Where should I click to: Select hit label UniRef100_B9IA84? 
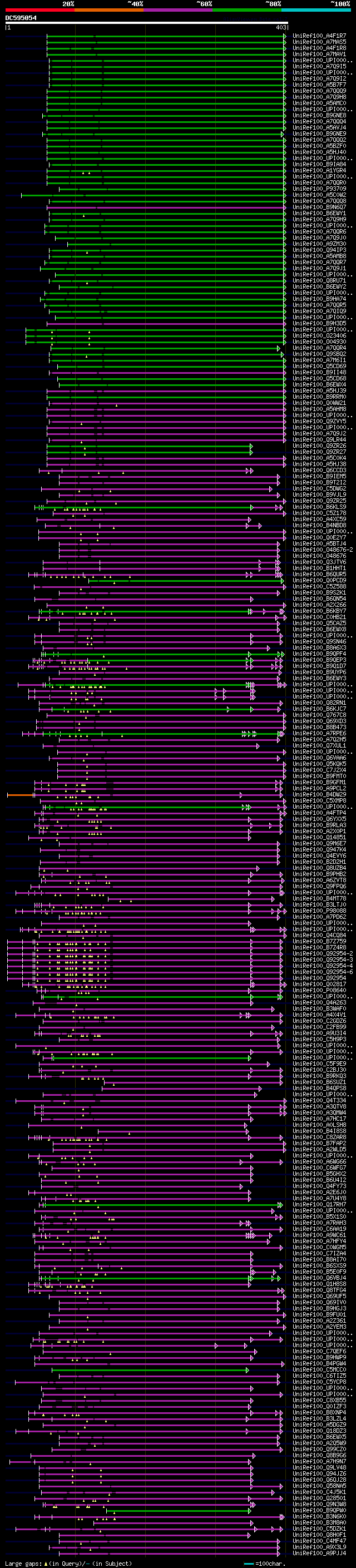(319, 164)
